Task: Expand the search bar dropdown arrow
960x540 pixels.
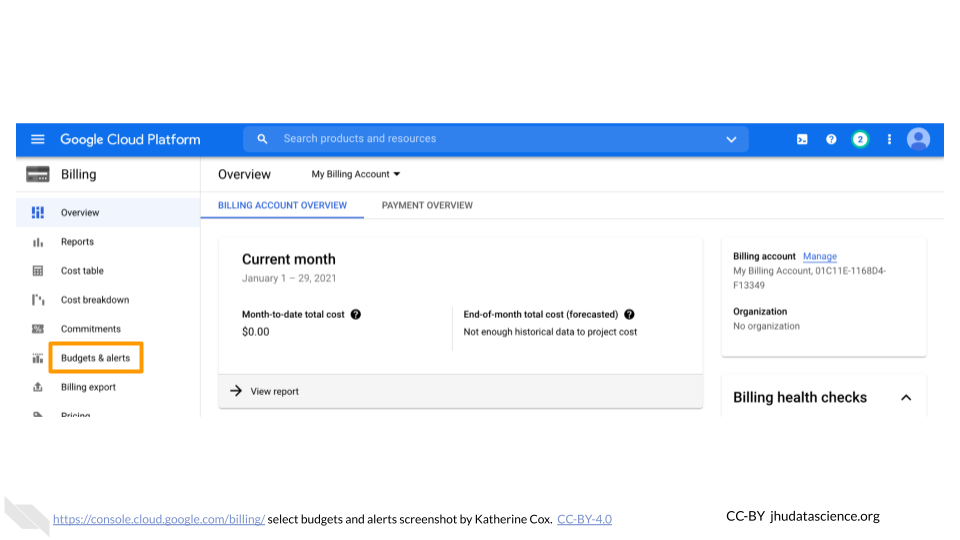Action: coord(731,140)
